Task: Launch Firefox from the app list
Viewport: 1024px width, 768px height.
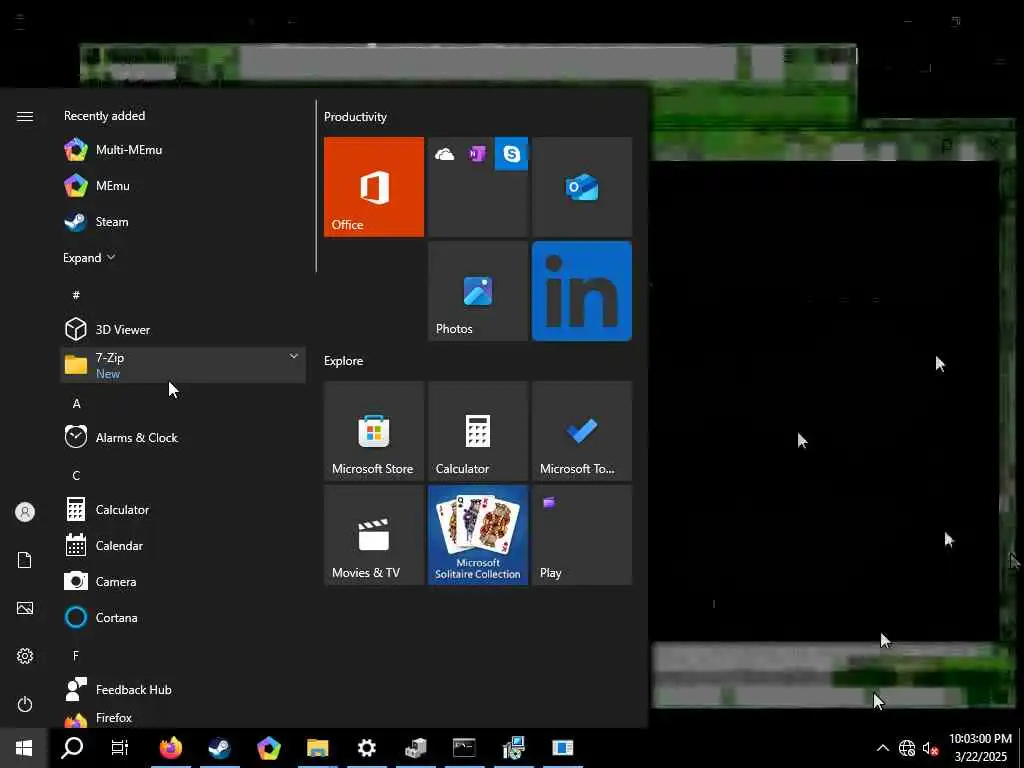Action: click(183, 718)
